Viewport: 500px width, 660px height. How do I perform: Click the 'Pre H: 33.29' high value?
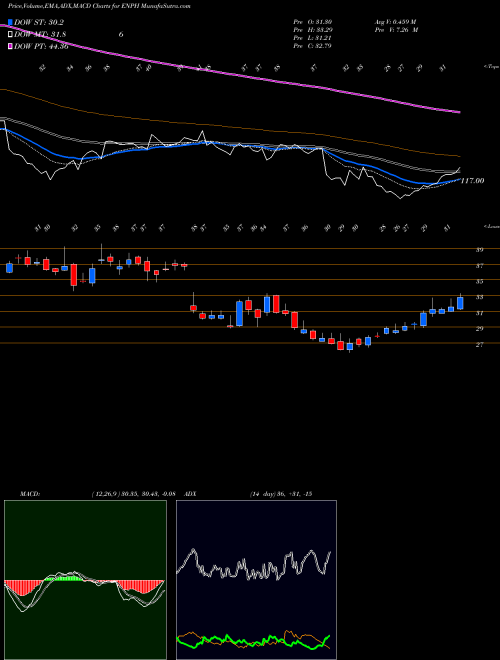coord(313,30)
